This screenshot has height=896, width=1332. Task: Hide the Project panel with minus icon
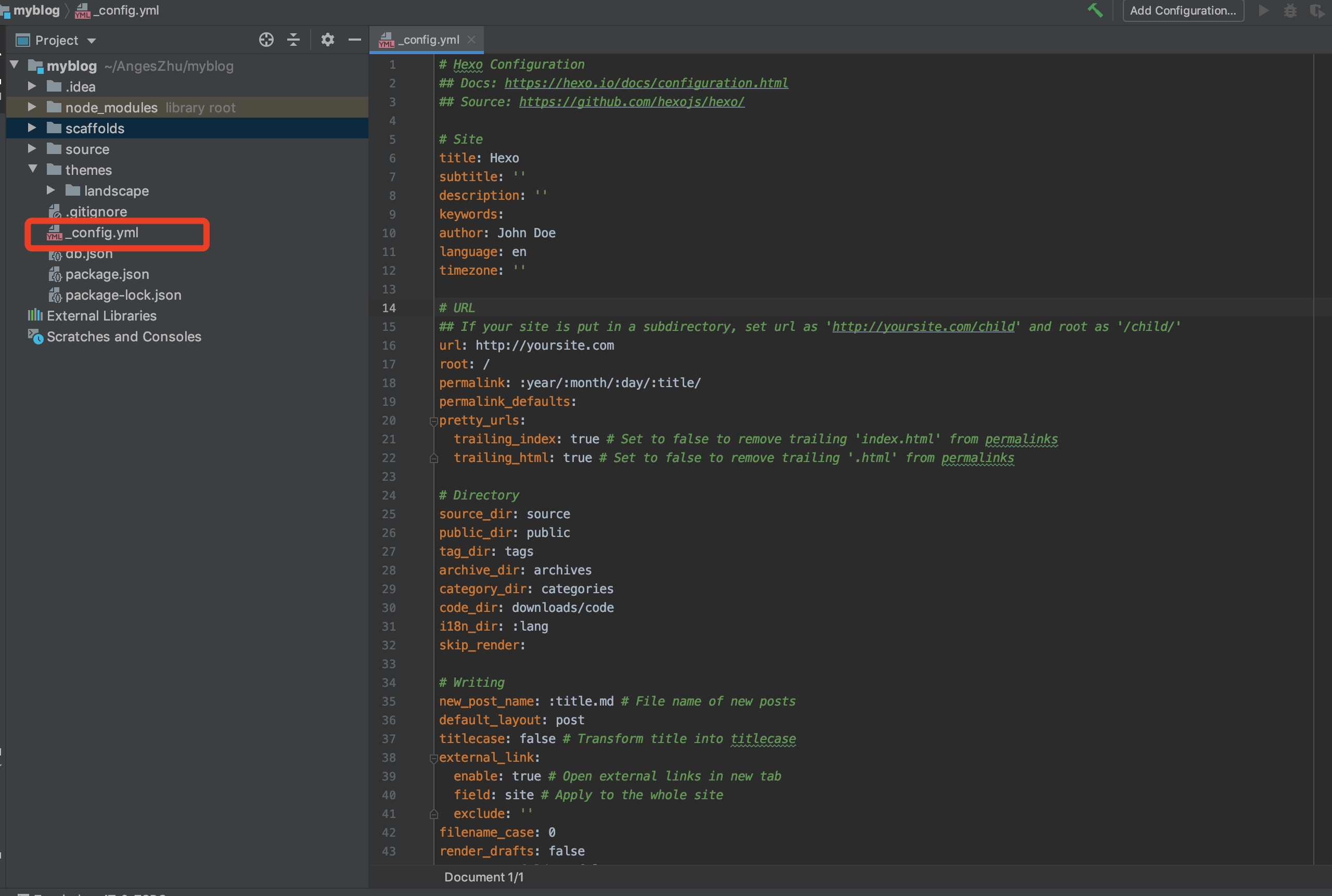click(x=354, y=40)
